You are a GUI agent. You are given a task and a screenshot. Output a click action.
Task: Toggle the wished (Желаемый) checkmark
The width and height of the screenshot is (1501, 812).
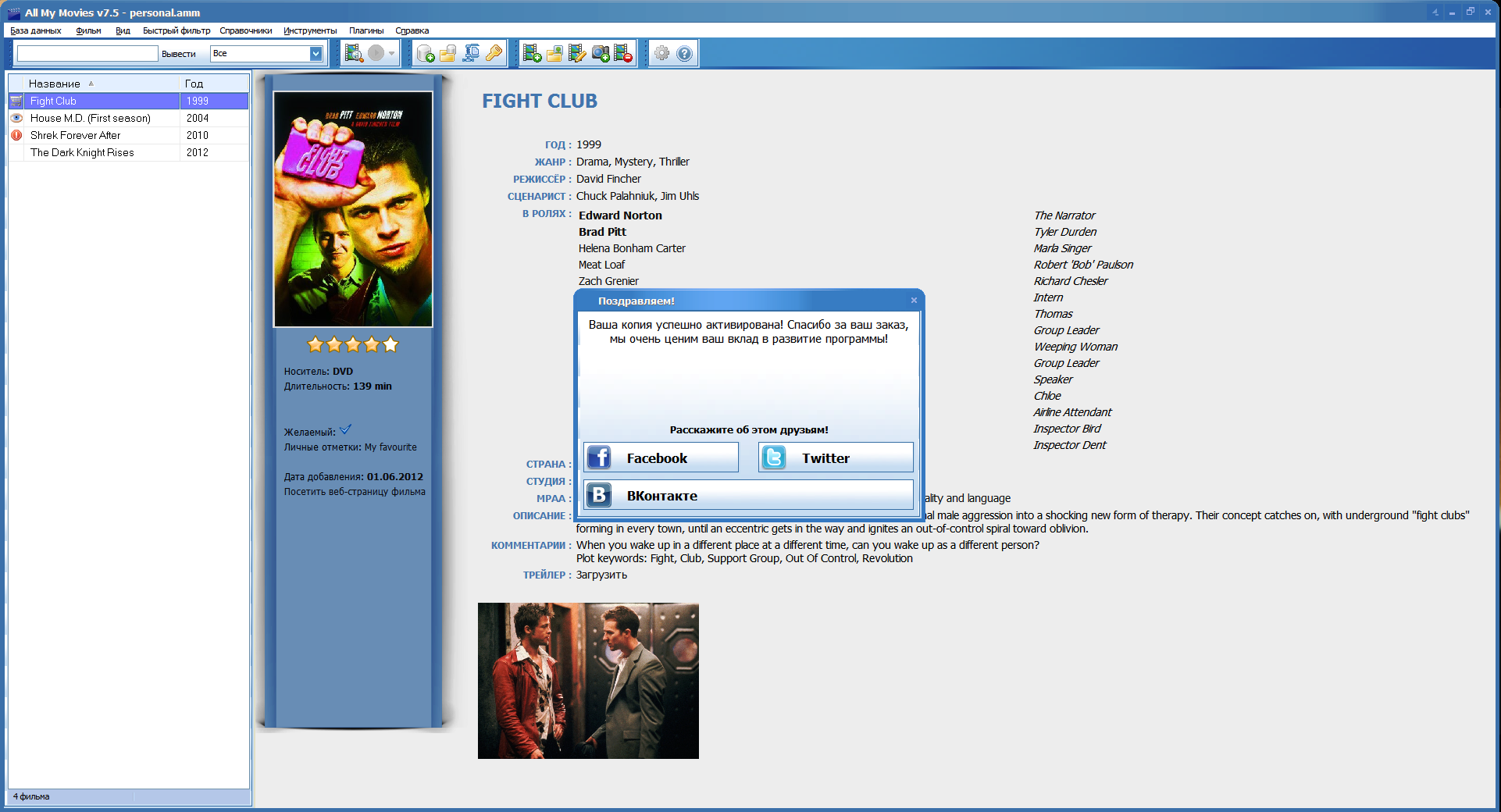345,430
